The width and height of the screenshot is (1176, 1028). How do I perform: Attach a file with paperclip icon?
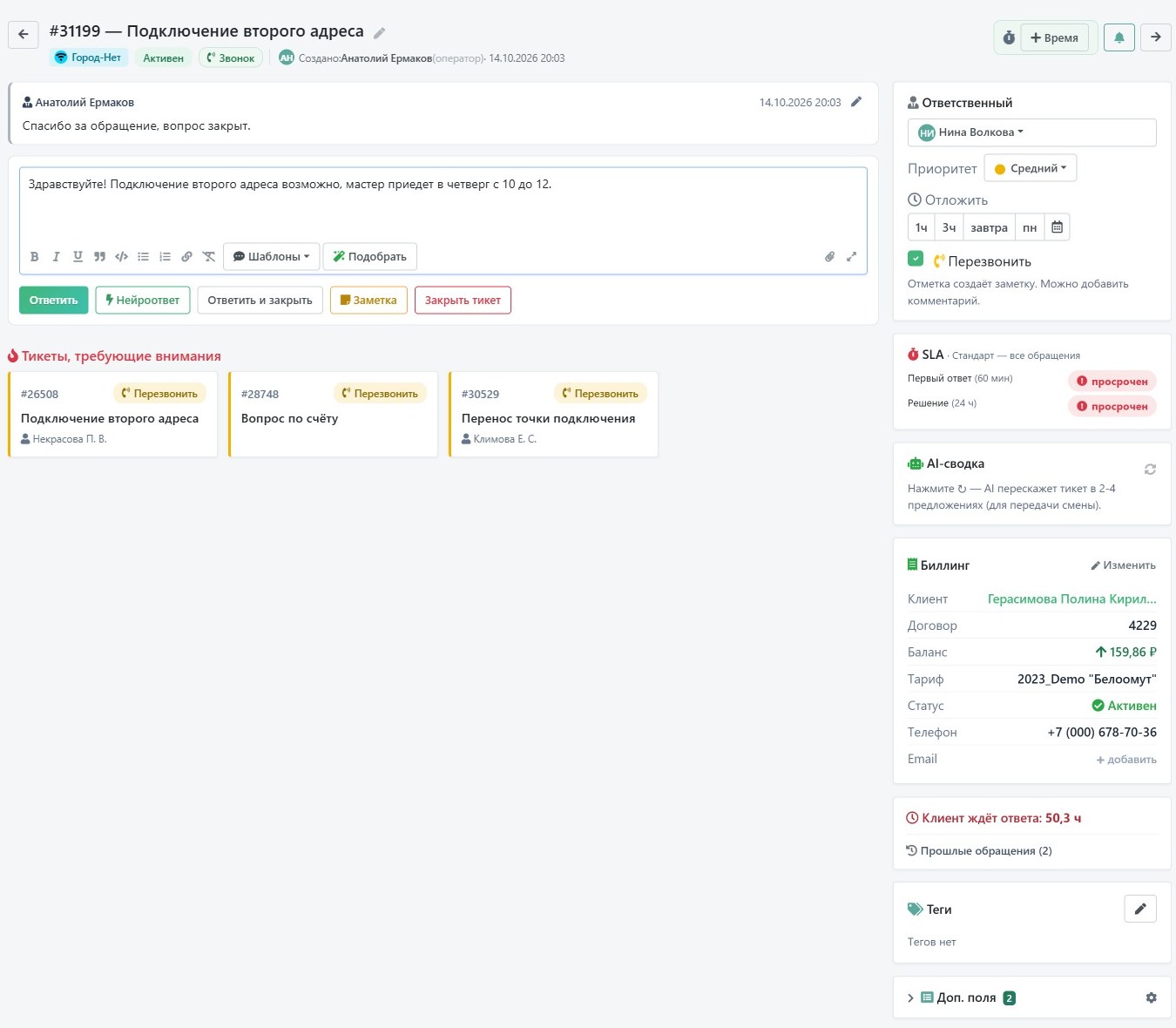pyautogui.click(x=829, y=257)
